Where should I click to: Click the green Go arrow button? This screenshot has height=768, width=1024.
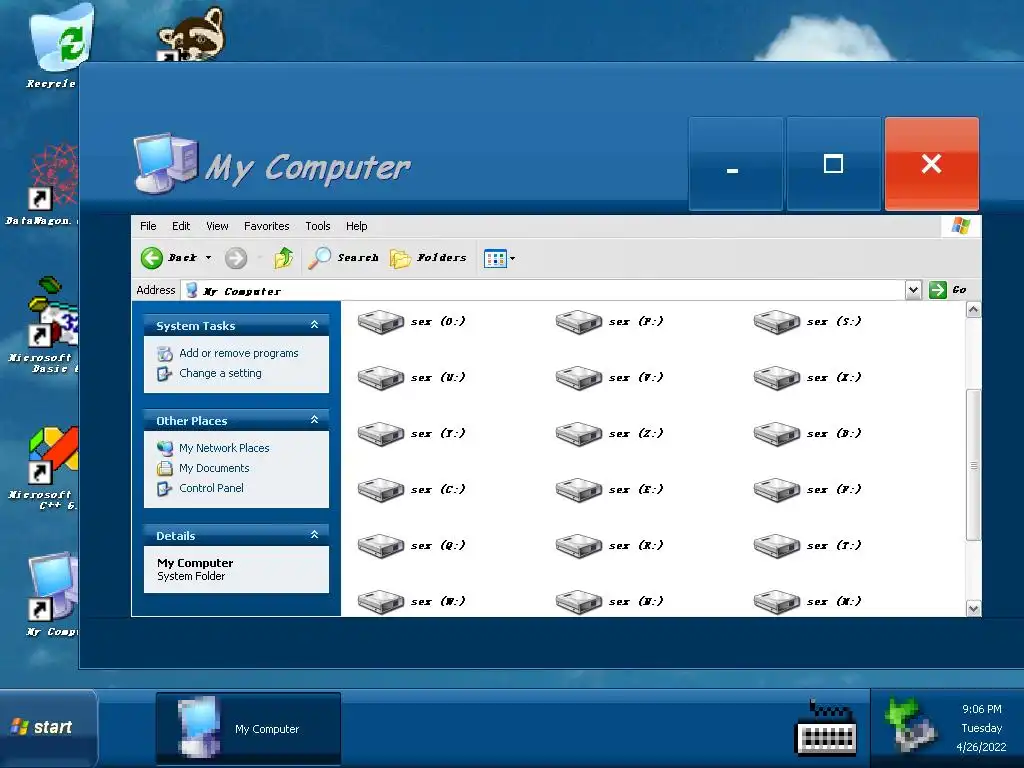(x=938, y=290)
